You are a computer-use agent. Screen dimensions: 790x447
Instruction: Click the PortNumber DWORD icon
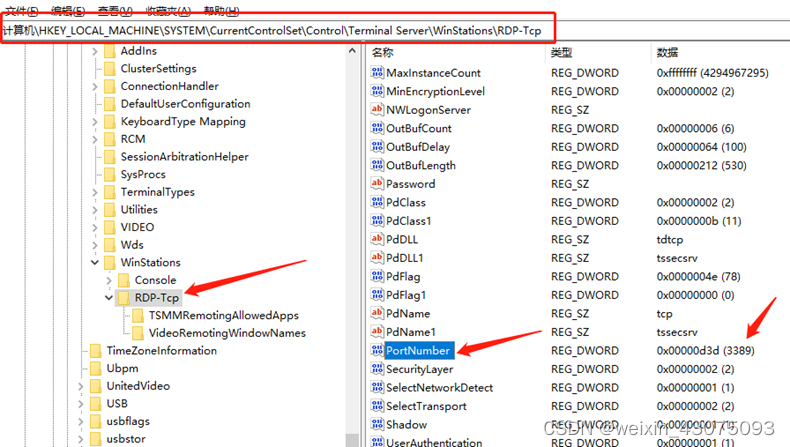377,350
